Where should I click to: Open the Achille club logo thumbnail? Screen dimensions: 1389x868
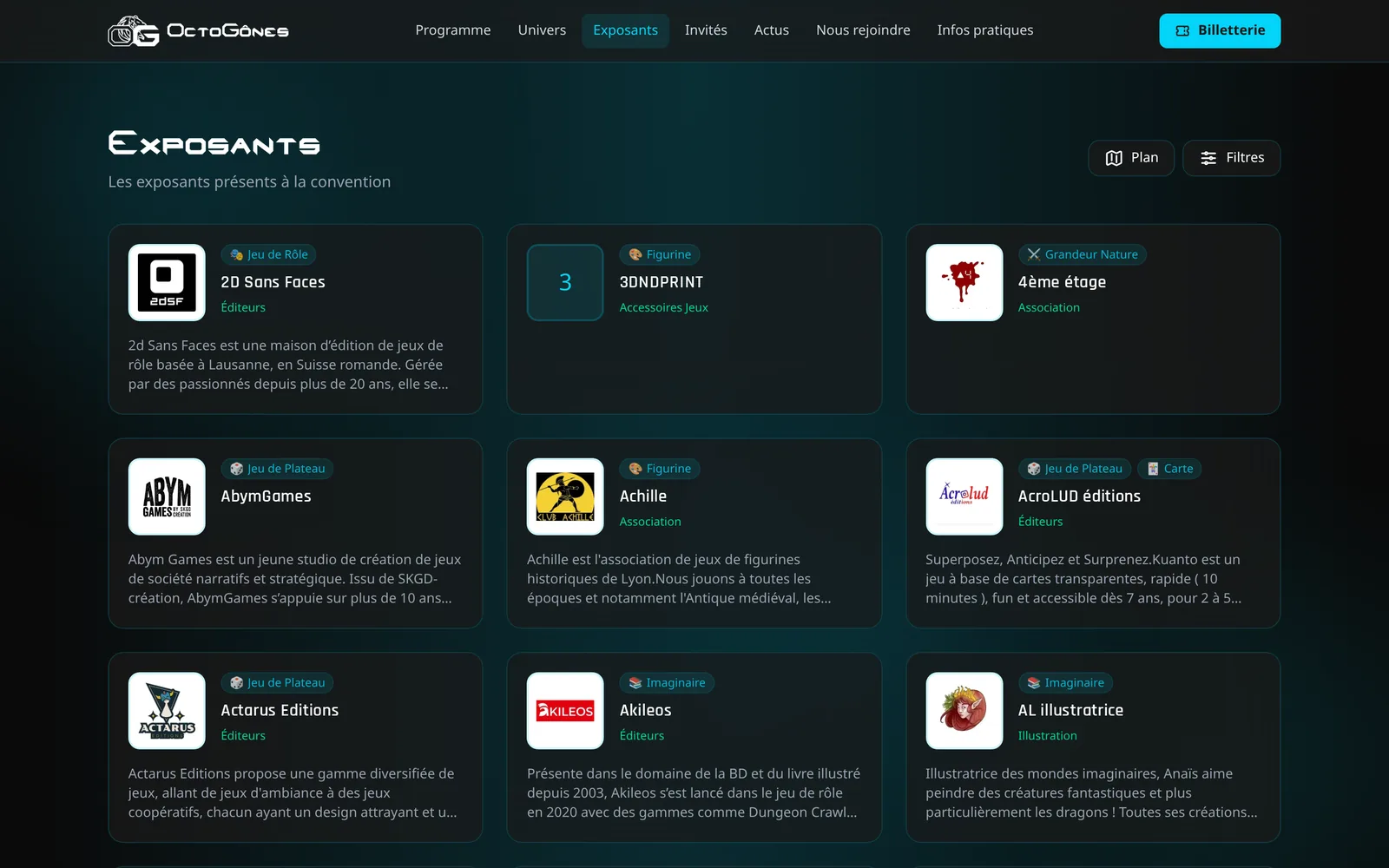pos(565,496)
